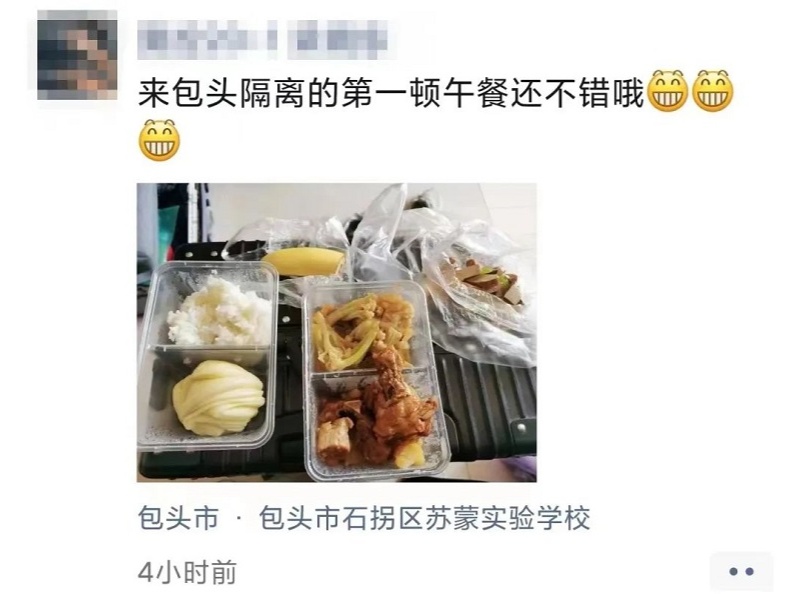796x594 pixels.
Task: Tap the braised chicken compartment in photo
Action: coord(376,417)
